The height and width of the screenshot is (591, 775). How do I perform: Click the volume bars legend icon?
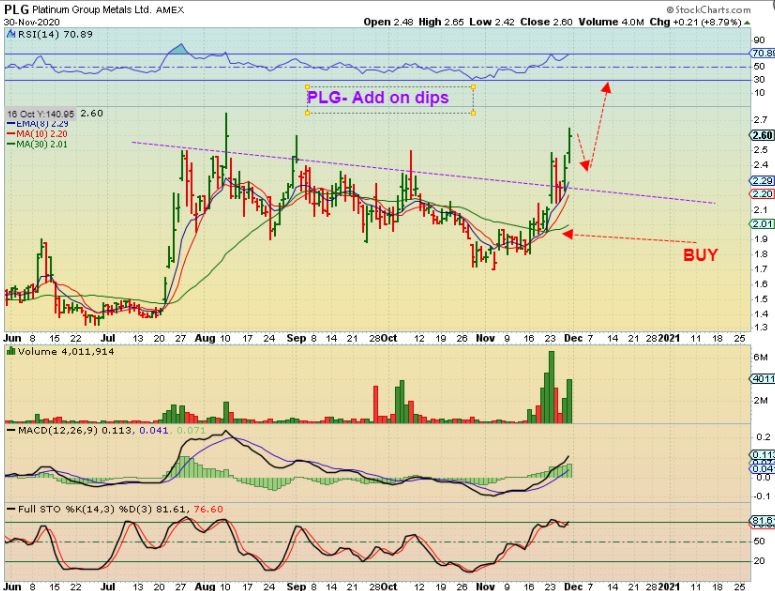(x=11, y=351)
